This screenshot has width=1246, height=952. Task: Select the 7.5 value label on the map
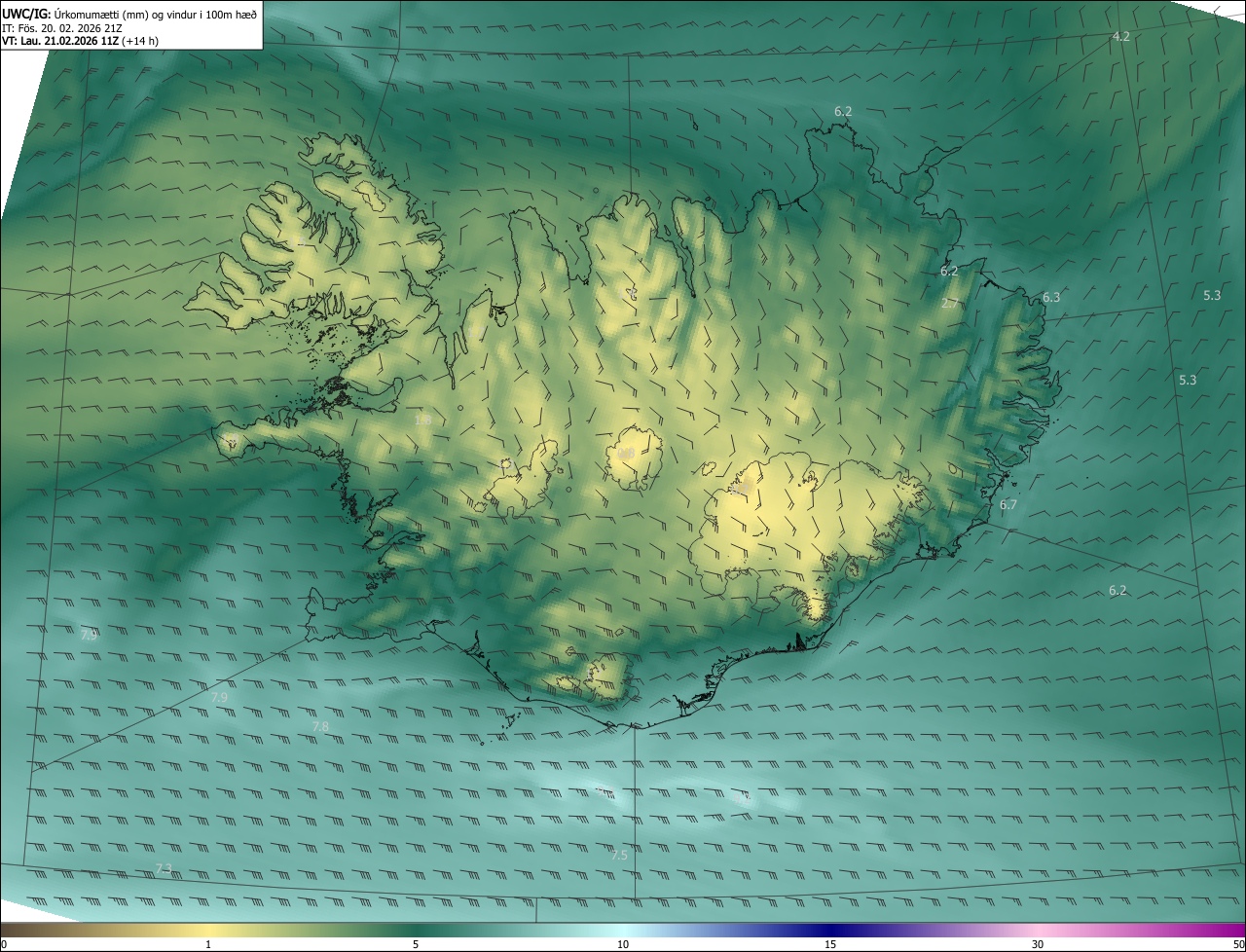coord(619,855)
